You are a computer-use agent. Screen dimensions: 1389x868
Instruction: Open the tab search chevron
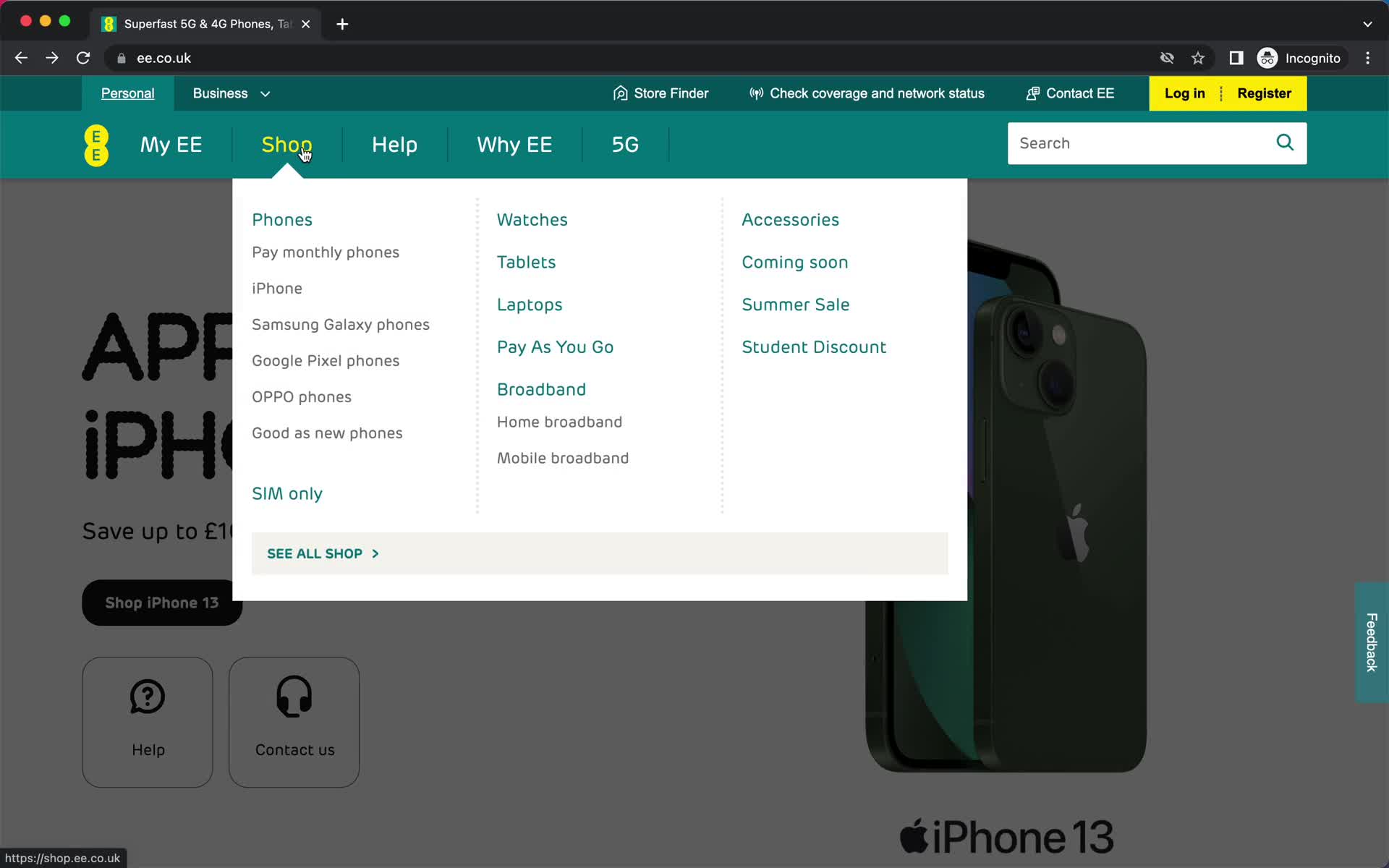1367,24
